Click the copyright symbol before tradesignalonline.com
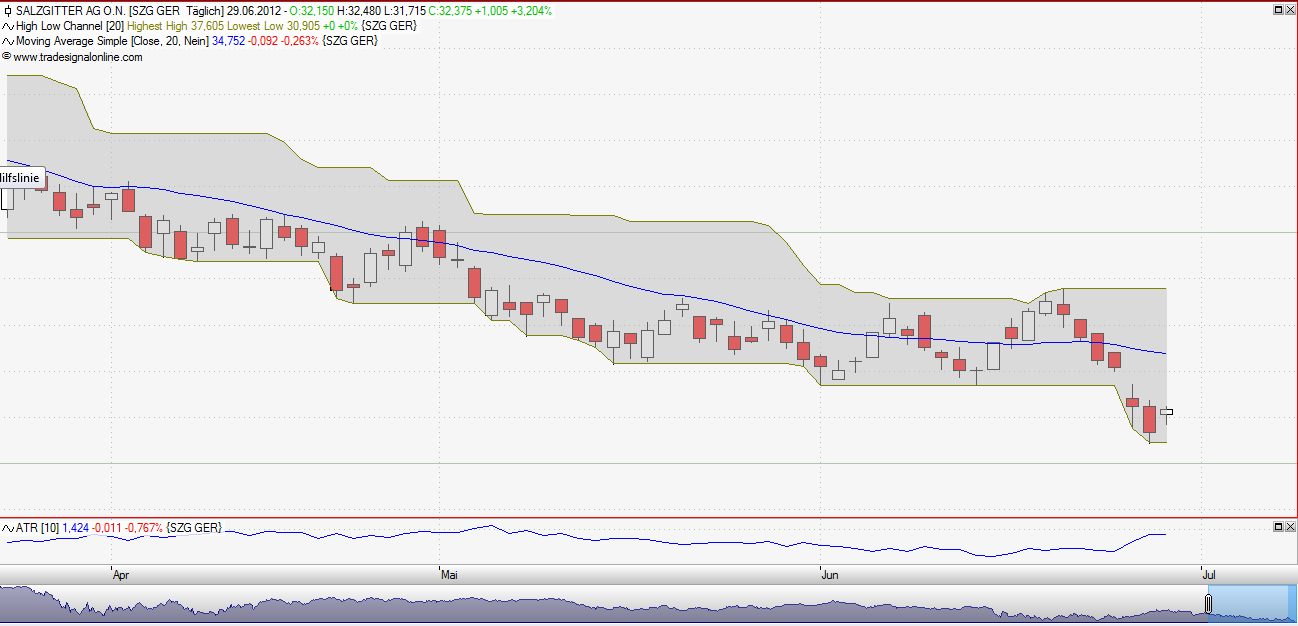This screenshot has height=626, width=1298. pos(7,57)
